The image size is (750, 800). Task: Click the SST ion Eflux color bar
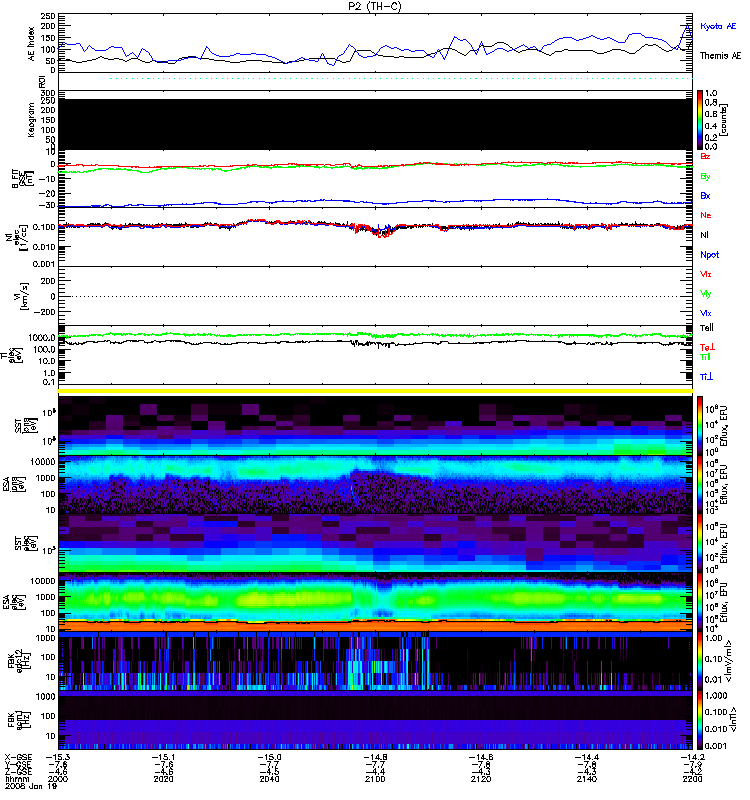(700, 426)
